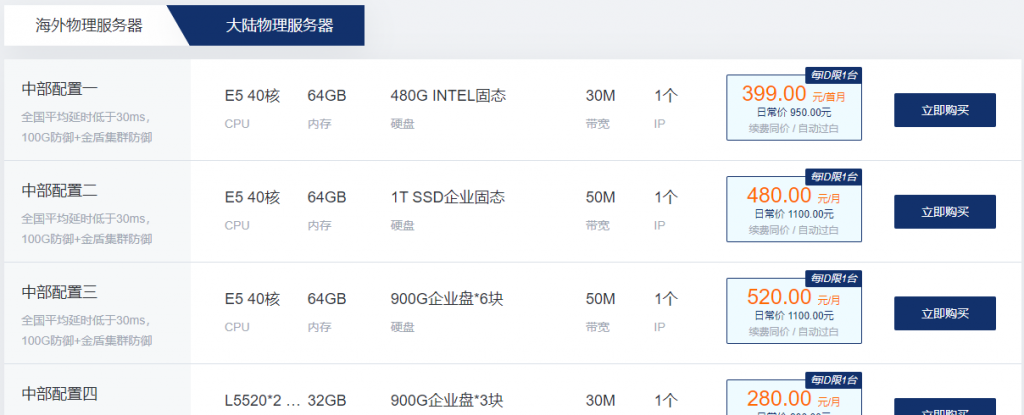
Task: Click 续费同价 / 自动过白 in 中部配置一
Action: click(x=793, y=128)
